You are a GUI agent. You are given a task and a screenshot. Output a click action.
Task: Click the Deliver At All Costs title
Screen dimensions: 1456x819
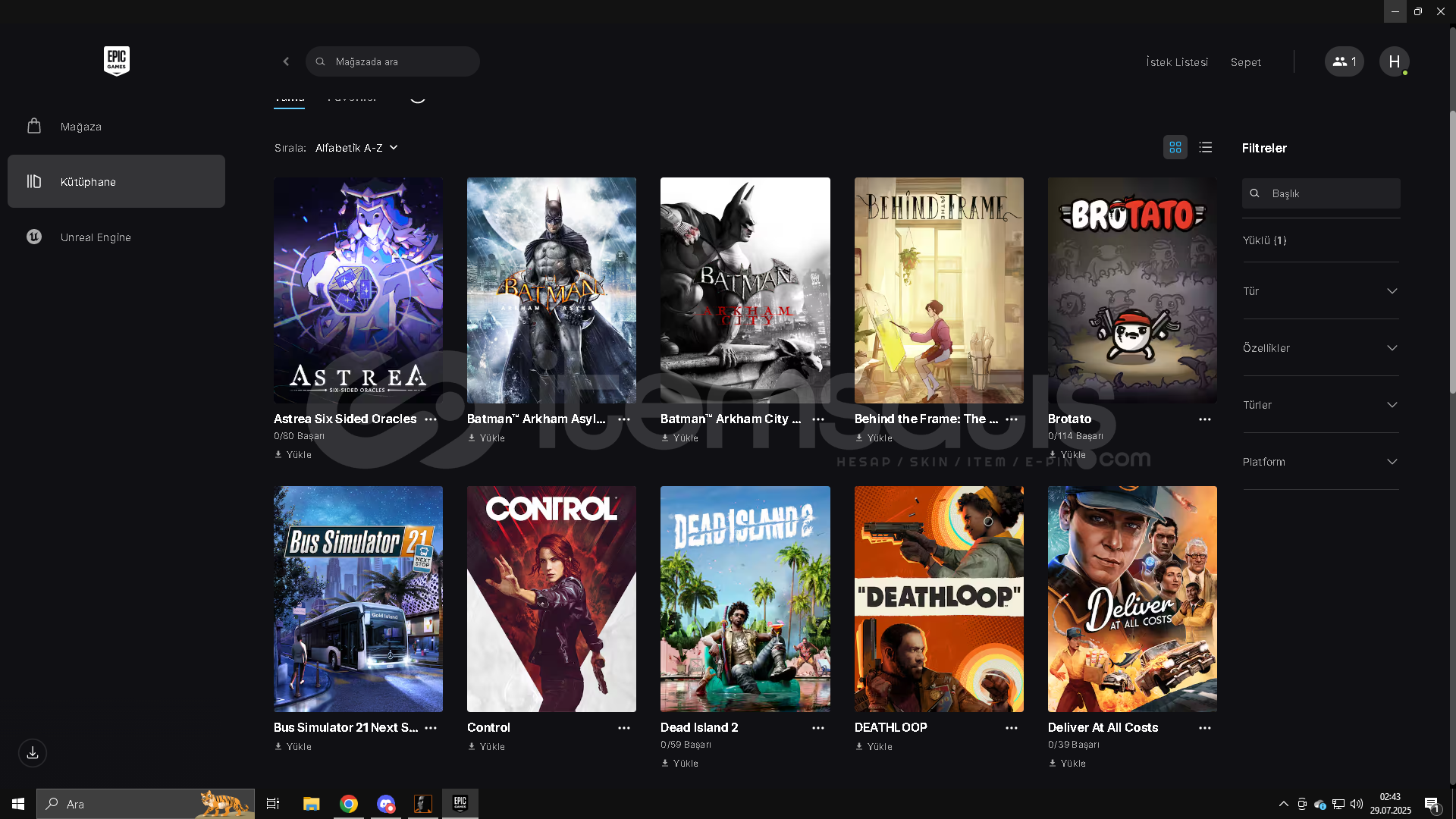click(1103, 727)
